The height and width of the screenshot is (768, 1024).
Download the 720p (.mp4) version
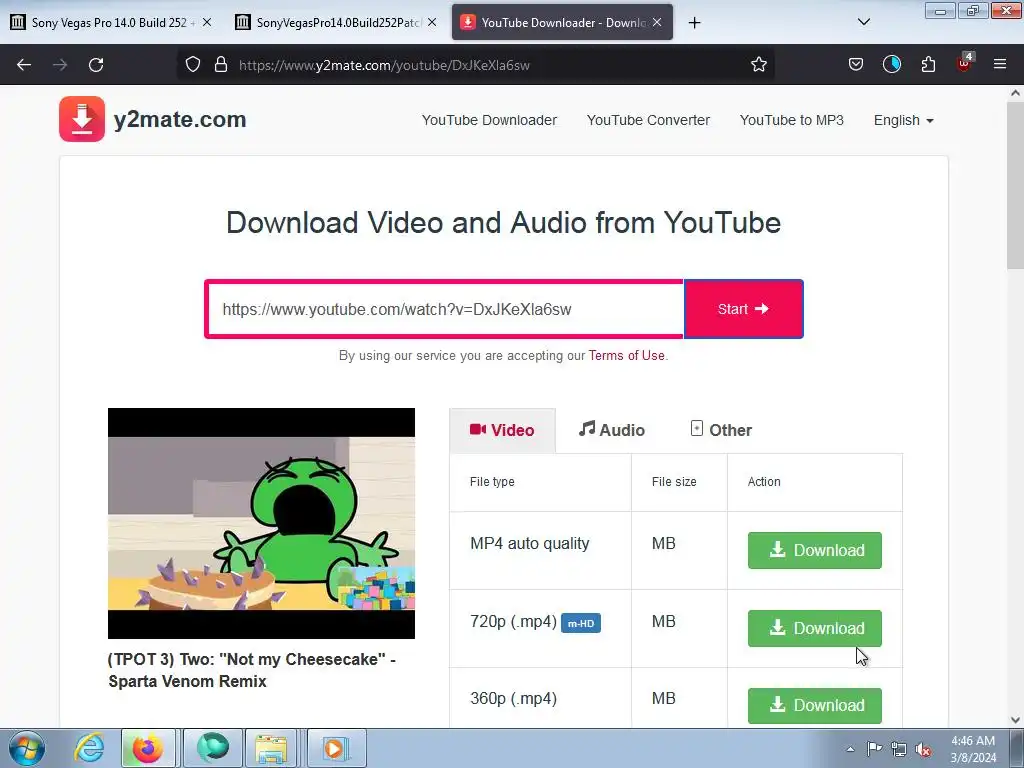tap(814, 628)
